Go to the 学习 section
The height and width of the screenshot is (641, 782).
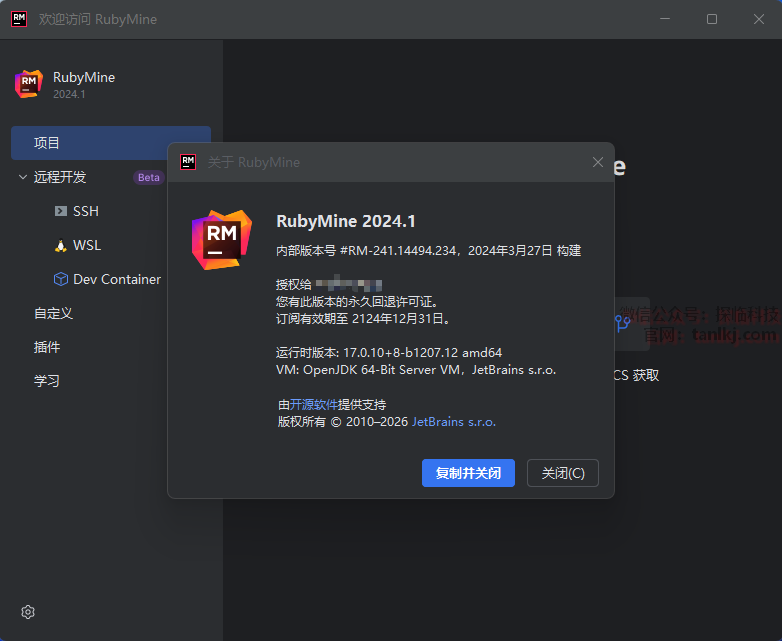coord(47,381)
